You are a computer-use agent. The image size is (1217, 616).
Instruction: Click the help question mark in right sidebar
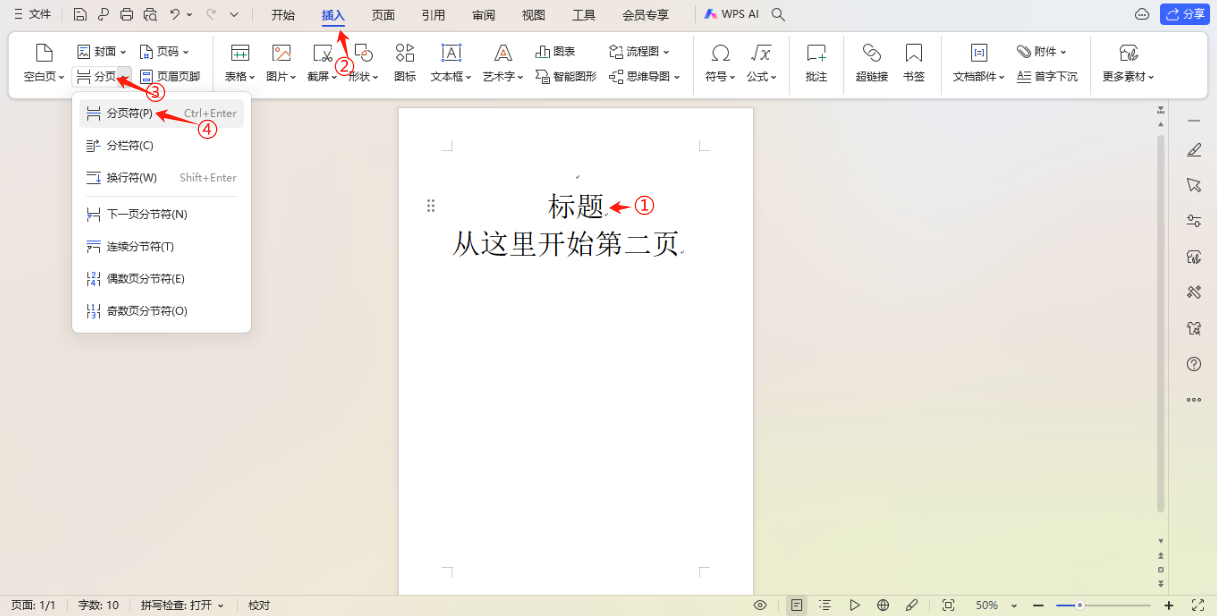click(1194, 364)
